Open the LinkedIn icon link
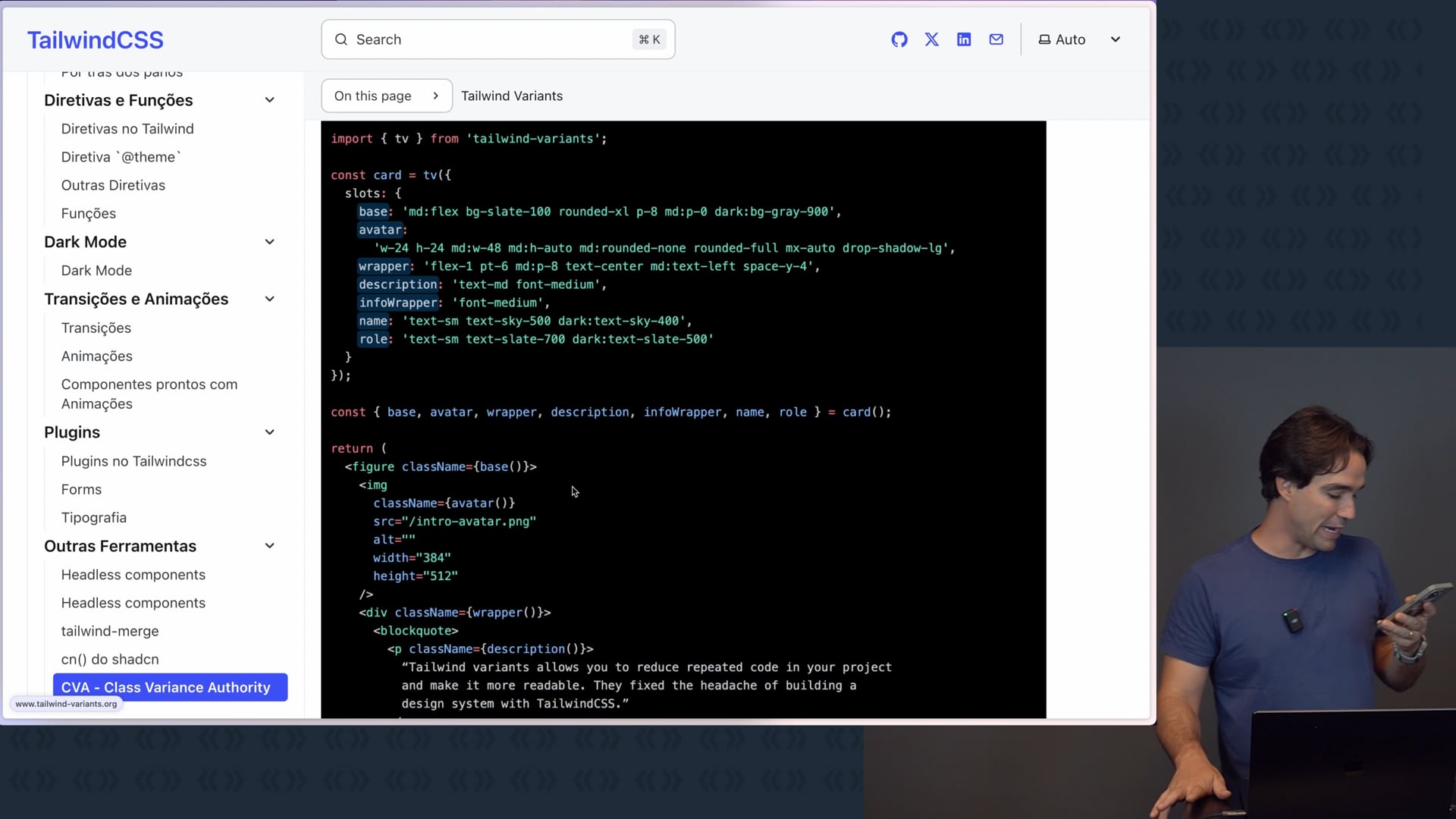This screenshot has height=819, width=1456. click(964, 39)
